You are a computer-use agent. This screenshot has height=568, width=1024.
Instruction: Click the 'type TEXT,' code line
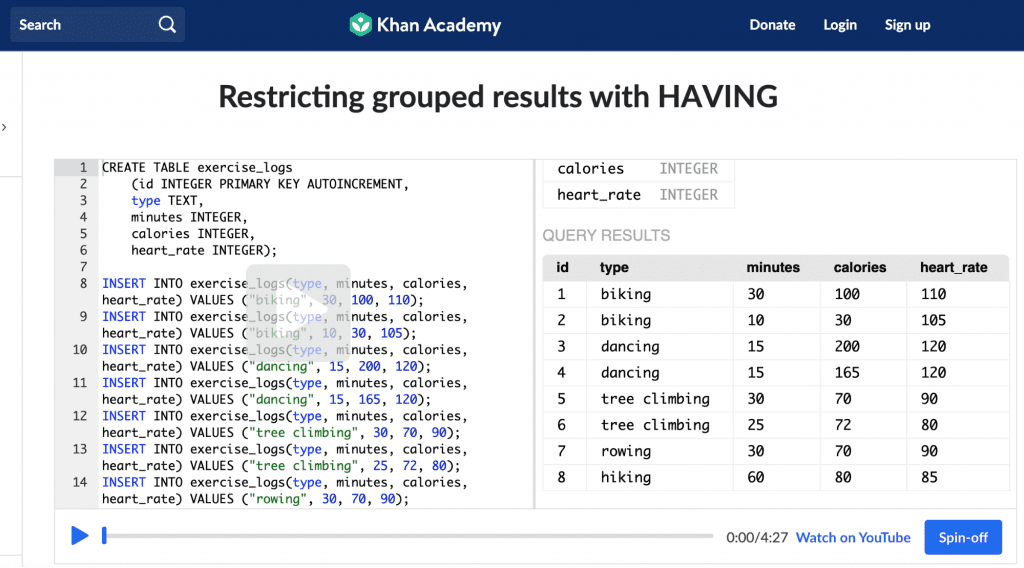tap(167, 201)
